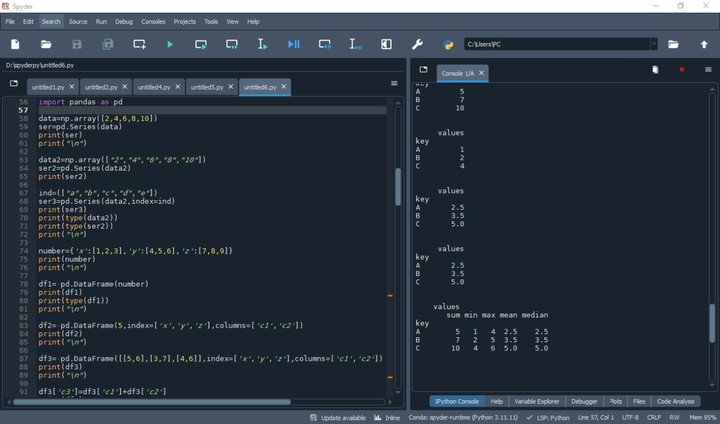This screenshot has width=720, height=424.
Task: Open the PYTHONPATH manager Python icon
Action: [449, 44]
